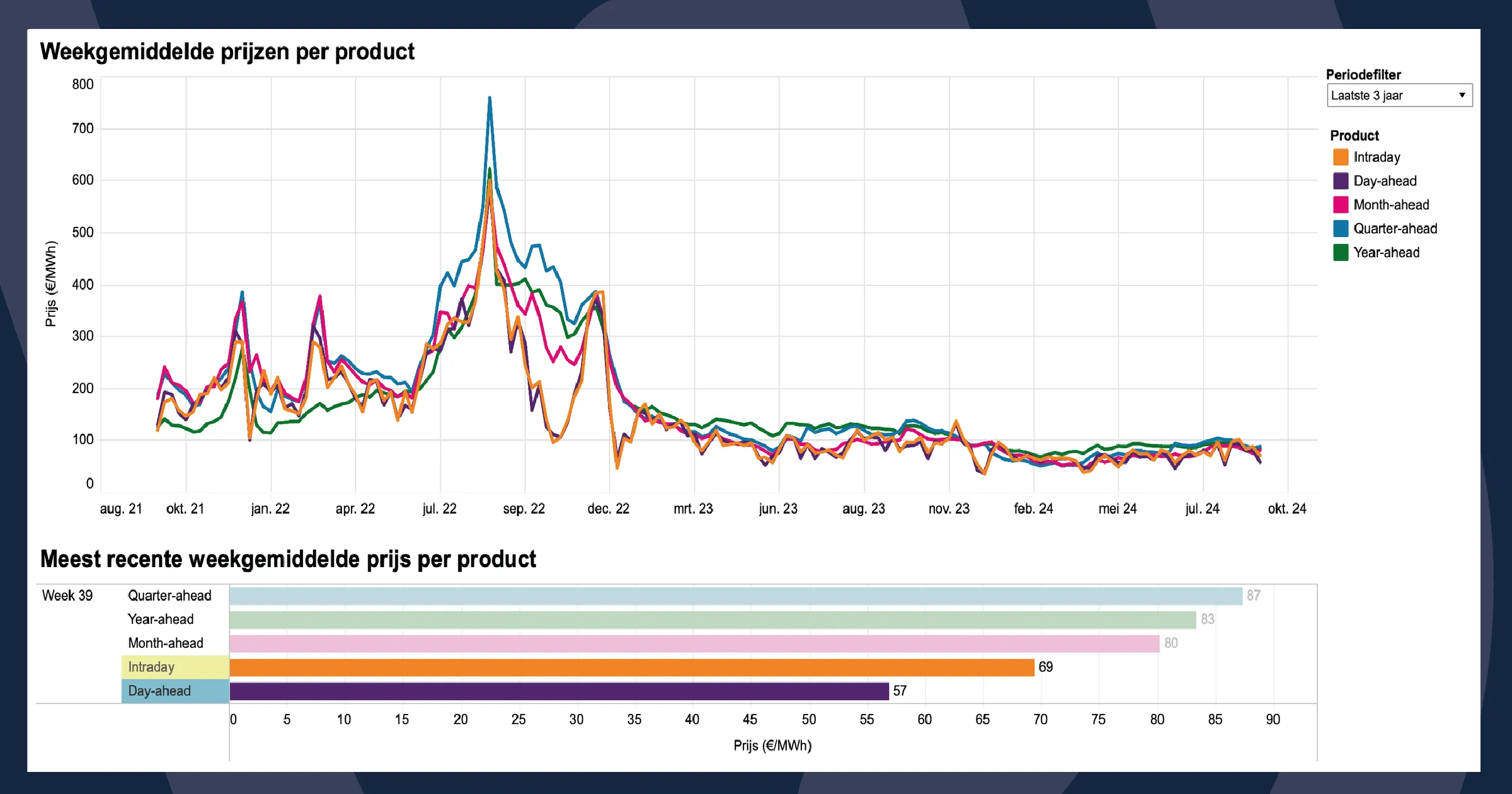Select the Intraday legend label
Viewport: 1512px width, 794px height.
[1377, 157]
